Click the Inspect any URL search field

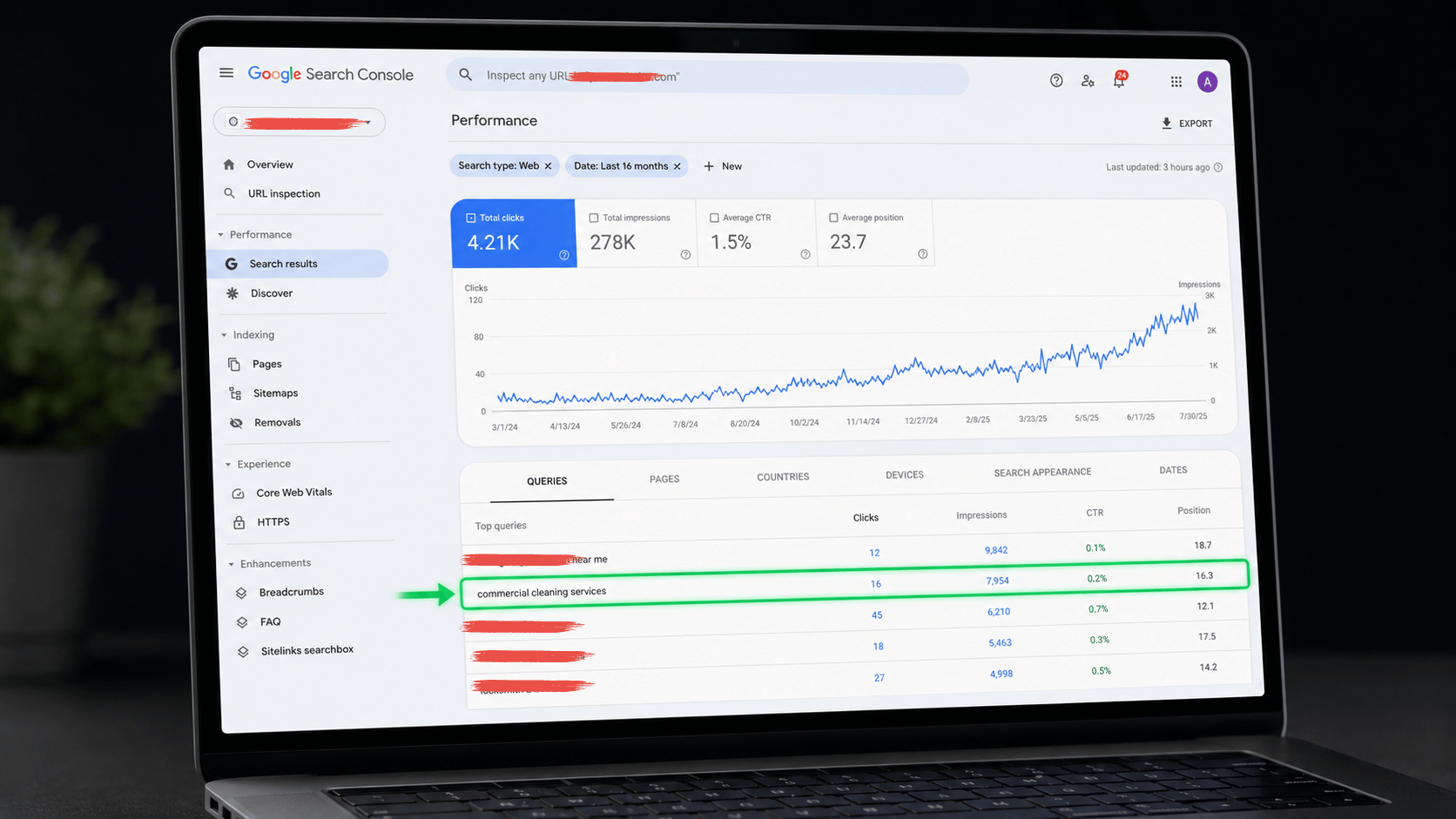pyautogui.click(x=707, y=77)
